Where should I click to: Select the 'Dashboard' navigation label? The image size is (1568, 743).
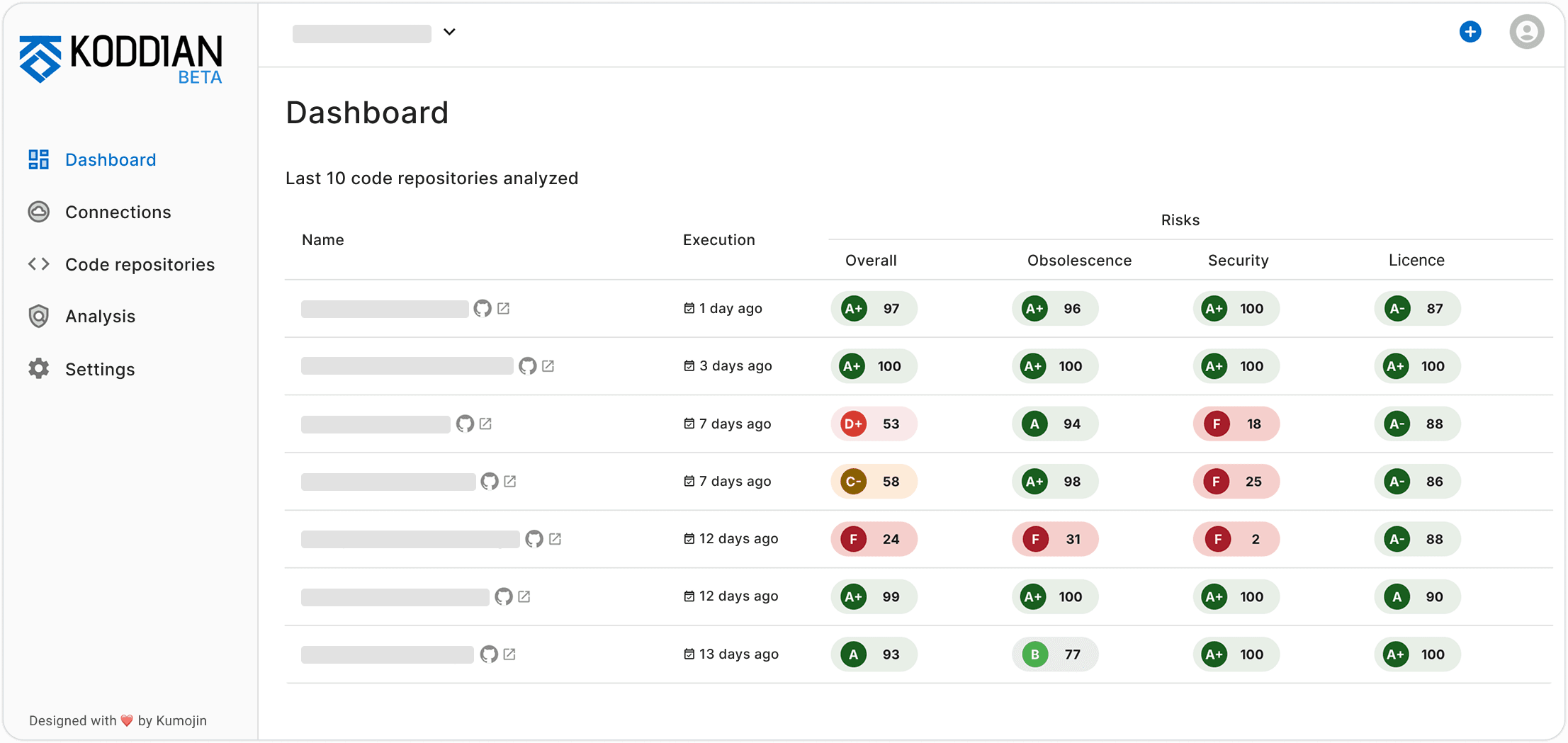point(111,159)
